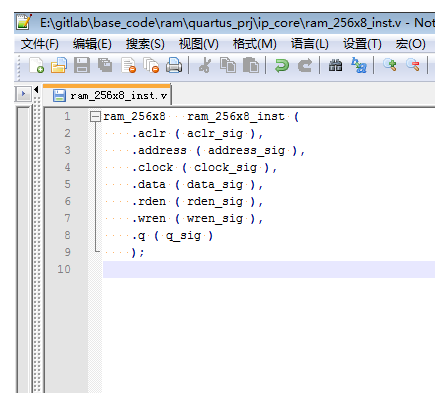Open the 语言(L) menu

pyautogui.click(x=309, y=44)
